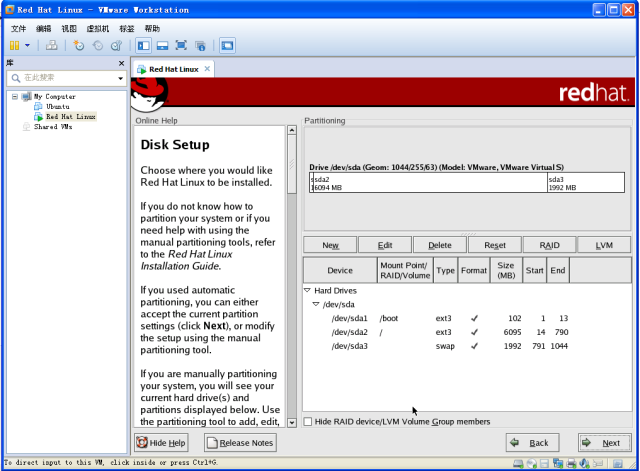Screen dimensions: 640x471
Task: Click the printer status bar icon
Action: click(571, 463)
